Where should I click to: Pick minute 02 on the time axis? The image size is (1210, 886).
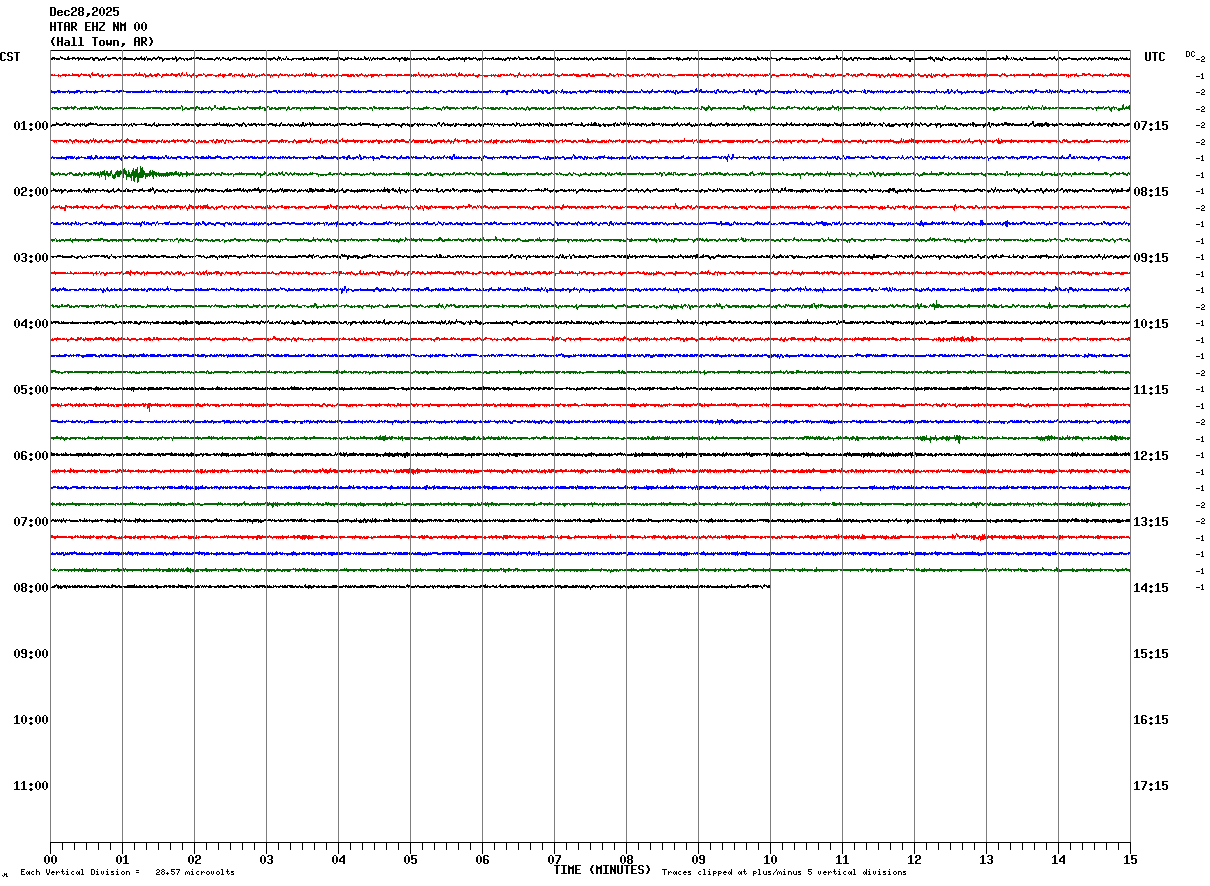tap(194, 859)
